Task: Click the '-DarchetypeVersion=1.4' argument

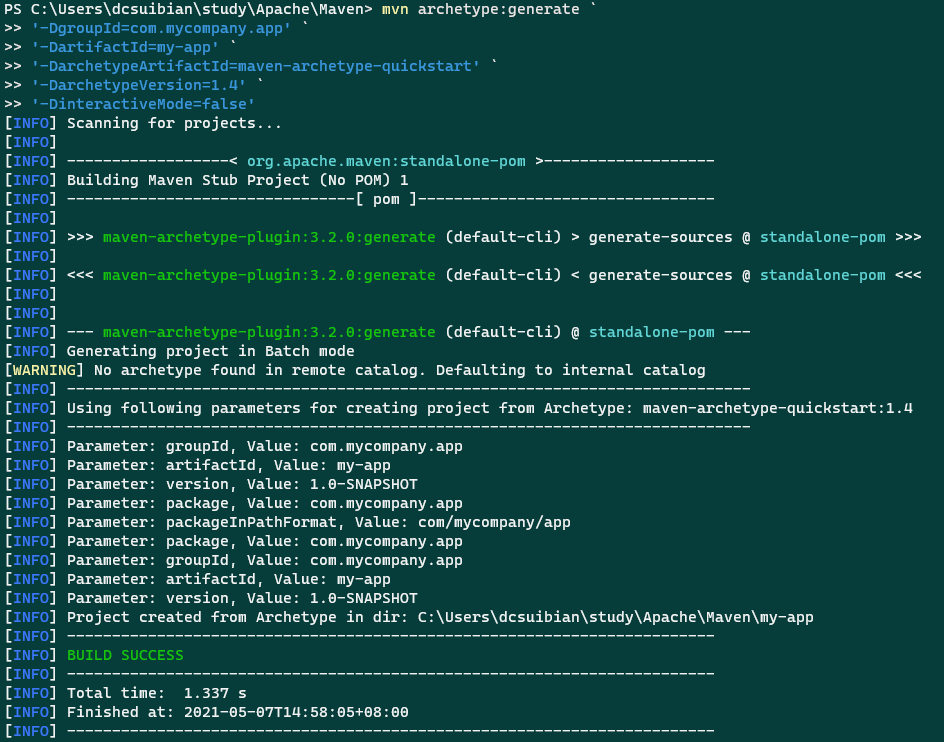Action: 139,85
